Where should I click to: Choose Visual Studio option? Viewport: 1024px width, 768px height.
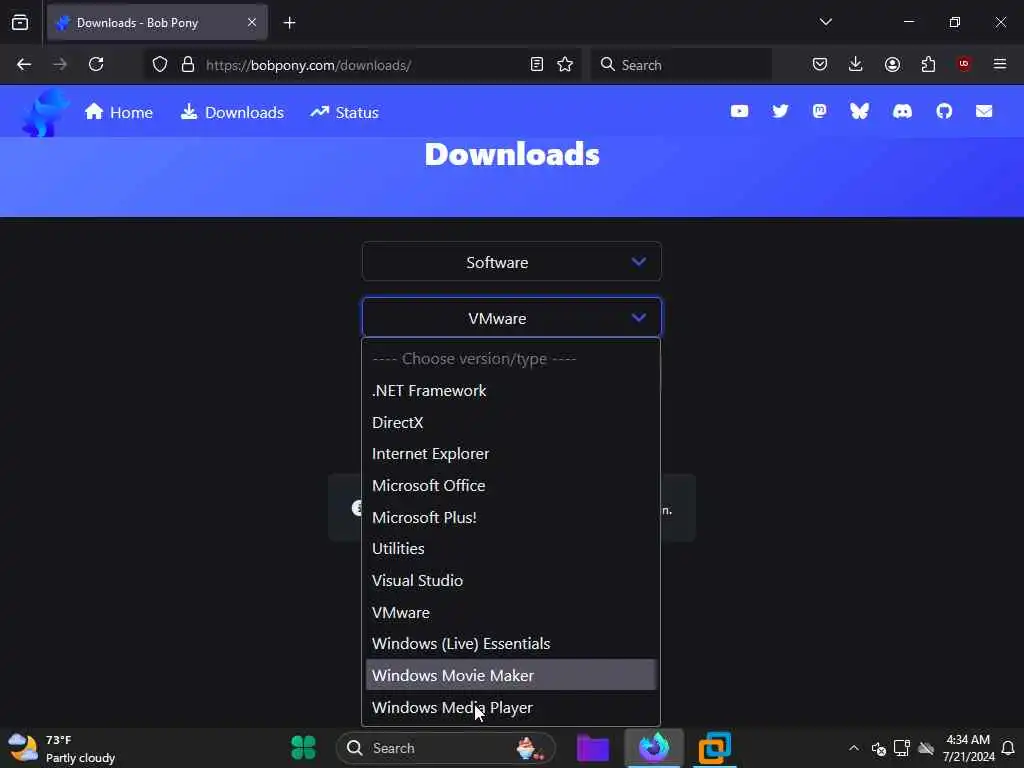[x=511, y=581]
